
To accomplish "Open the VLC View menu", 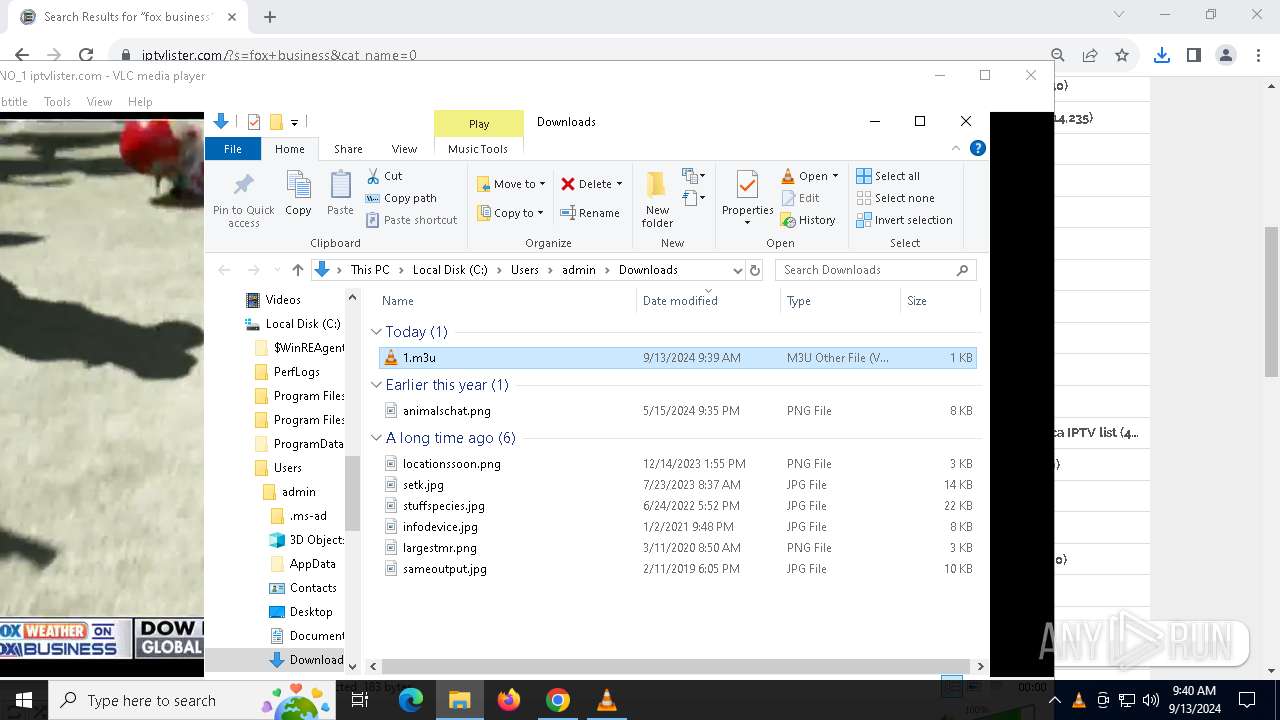I will pyautogui.click(x=99, y=102).
